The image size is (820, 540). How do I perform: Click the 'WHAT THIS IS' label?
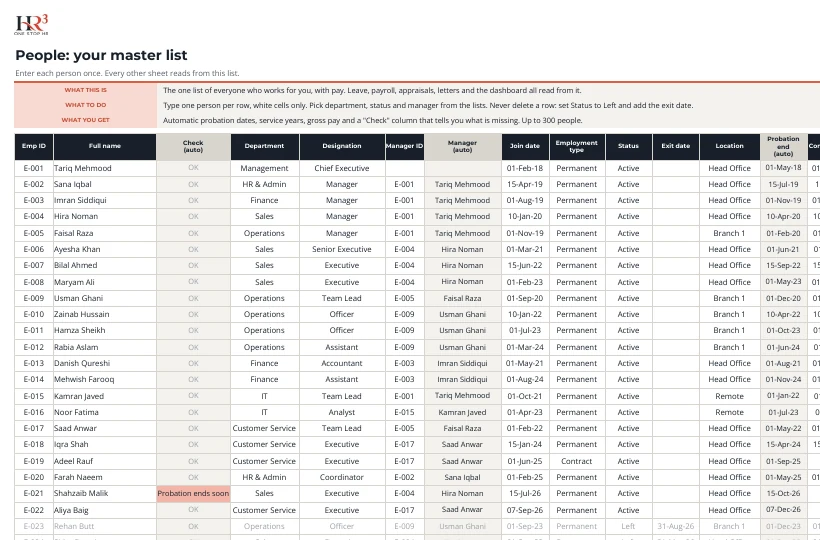click(x=86, y=90)
